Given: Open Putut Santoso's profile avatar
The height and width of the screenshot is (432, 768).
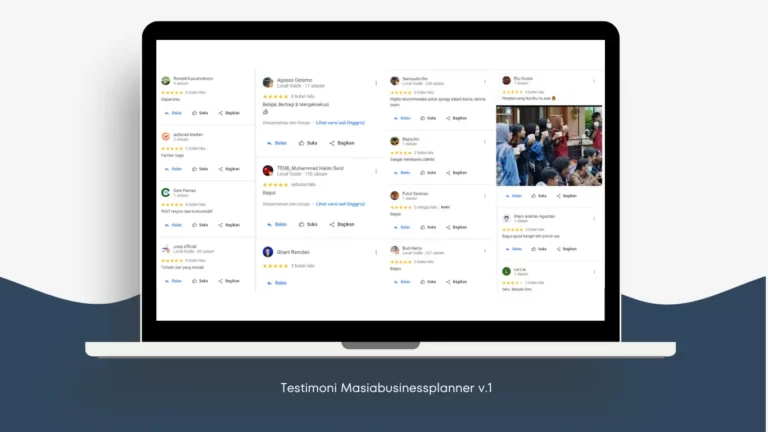Looking at the screenshot, I should coord(395,195).
